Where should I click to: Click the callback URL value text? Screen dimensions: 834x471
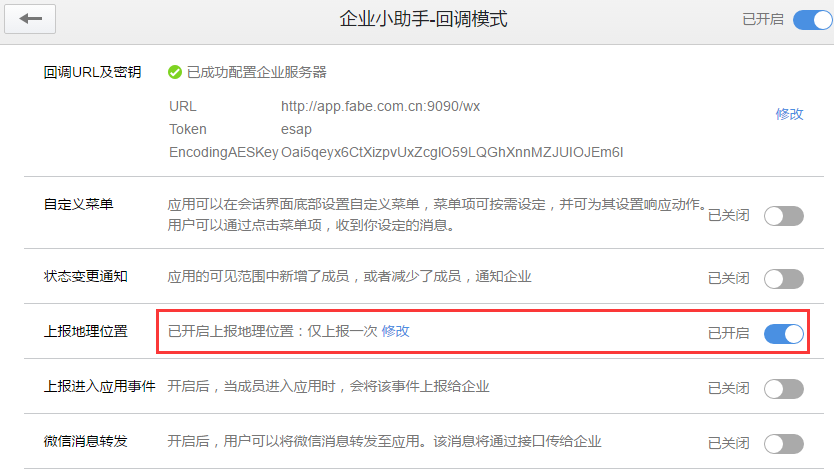pos(380,106)
